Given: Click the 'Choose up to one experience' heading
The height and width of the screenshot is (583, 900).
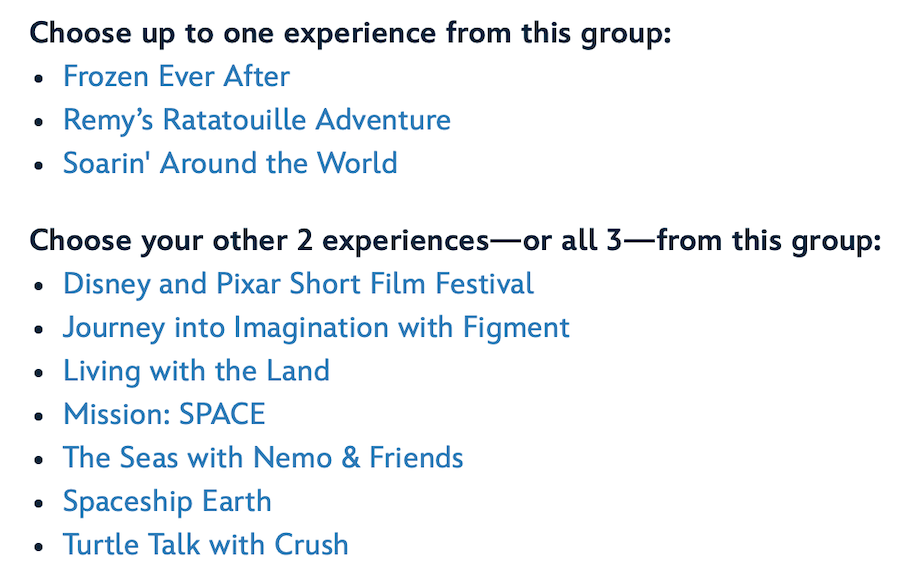Looking at the screenshot, I should pyautogui.click(x=350, y=33).
